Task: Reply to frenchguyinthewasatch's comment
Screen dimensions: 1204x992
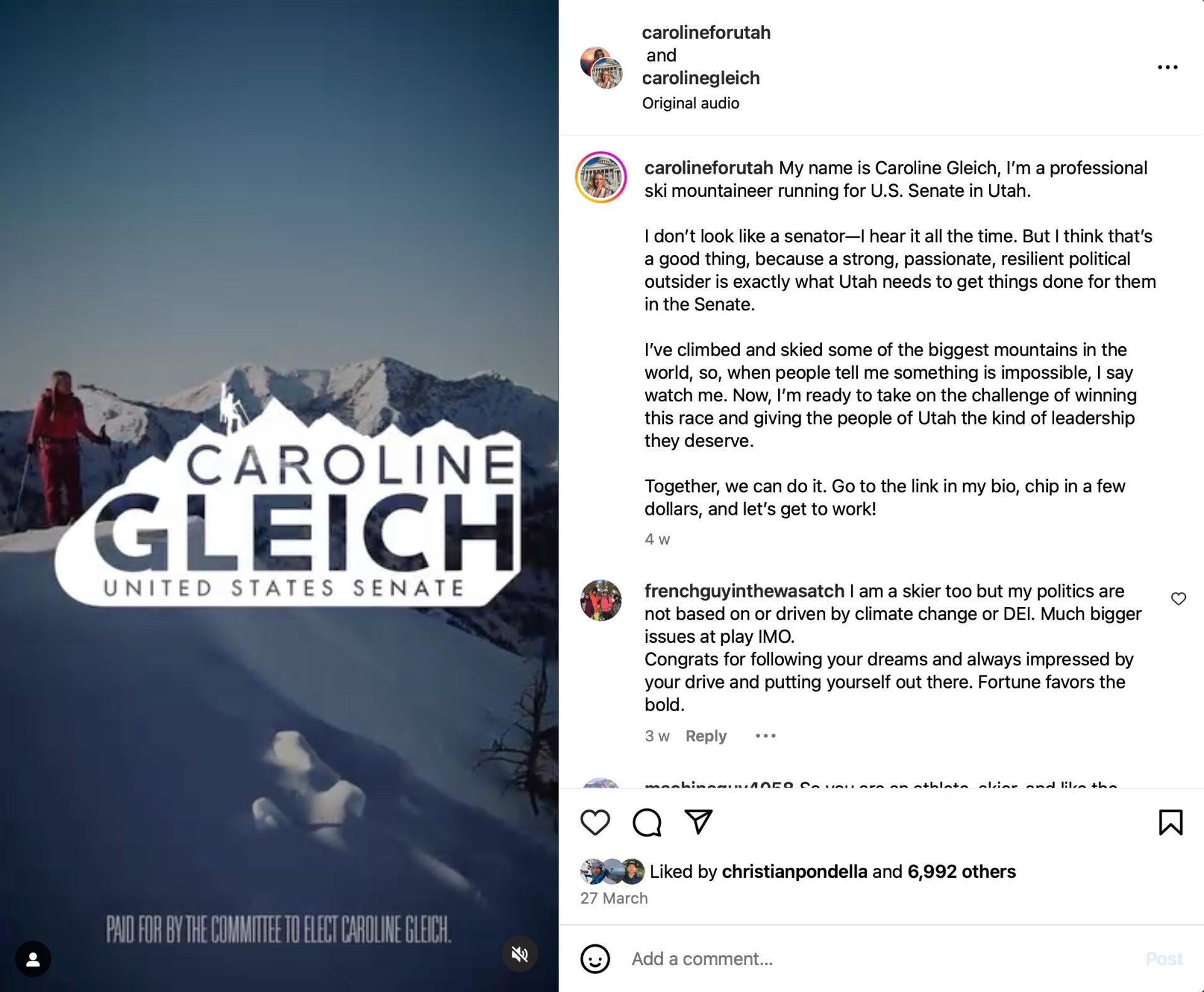Action: pyautogui.click(x=705, y=736)
